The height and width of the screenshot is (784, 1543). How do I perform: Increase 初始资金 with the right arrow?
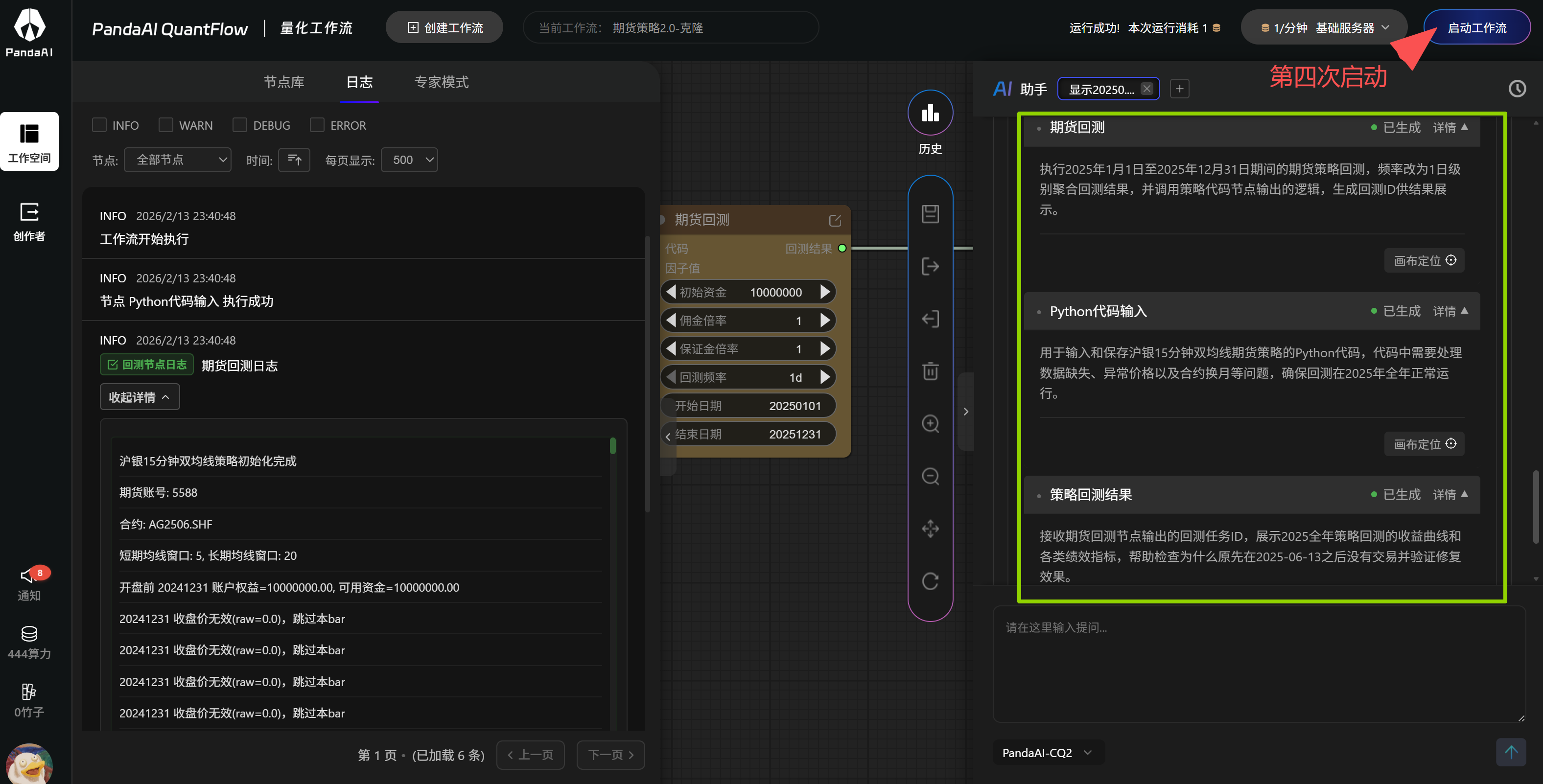825,292
